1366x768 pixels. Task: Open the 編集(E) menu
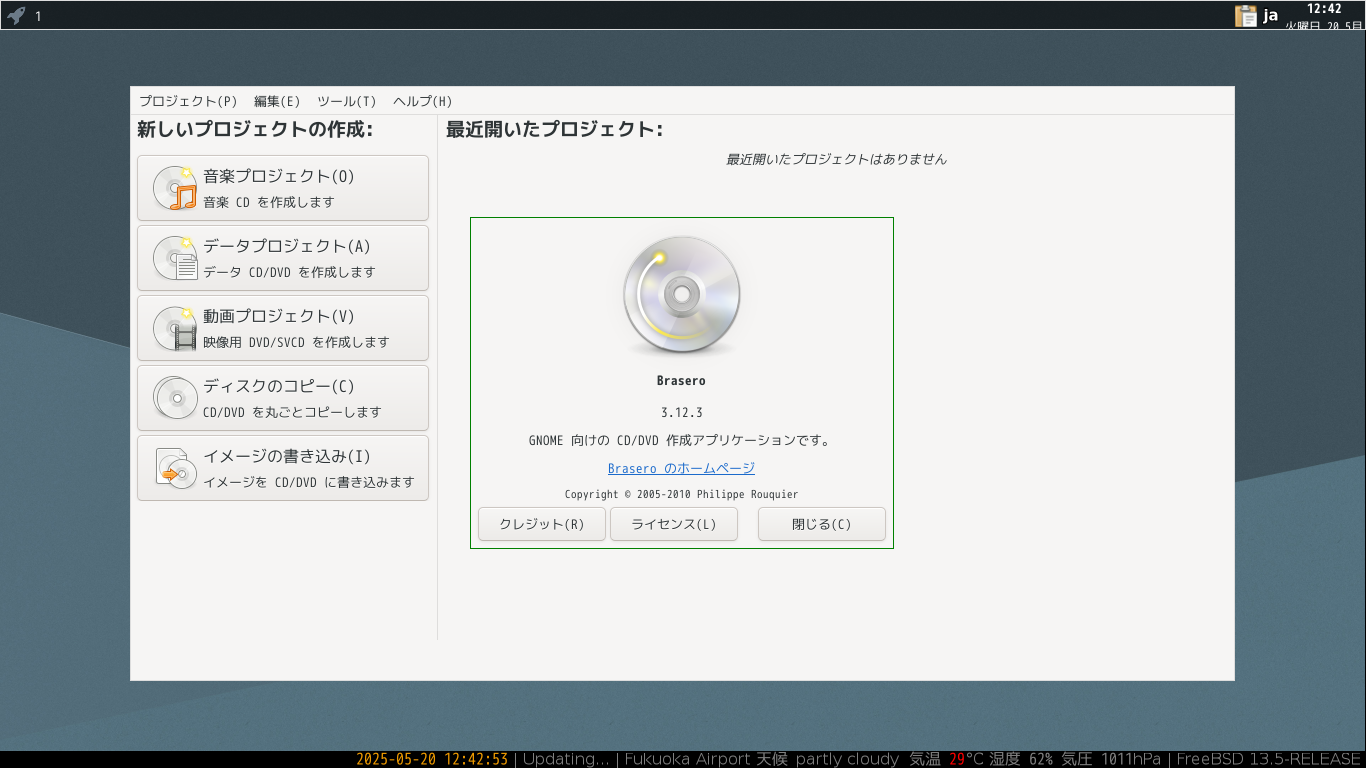point(277,101)
